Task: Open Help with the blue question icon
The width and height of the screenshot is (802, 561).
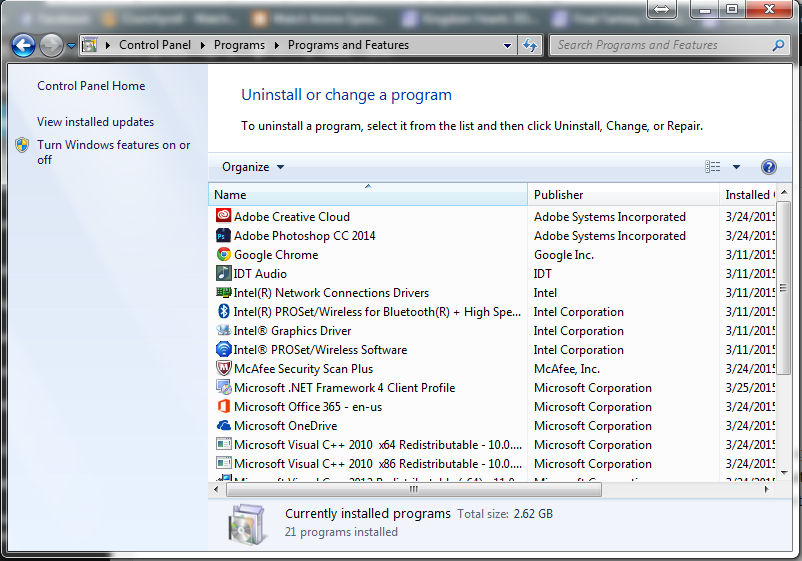Action: pos(768,167)
